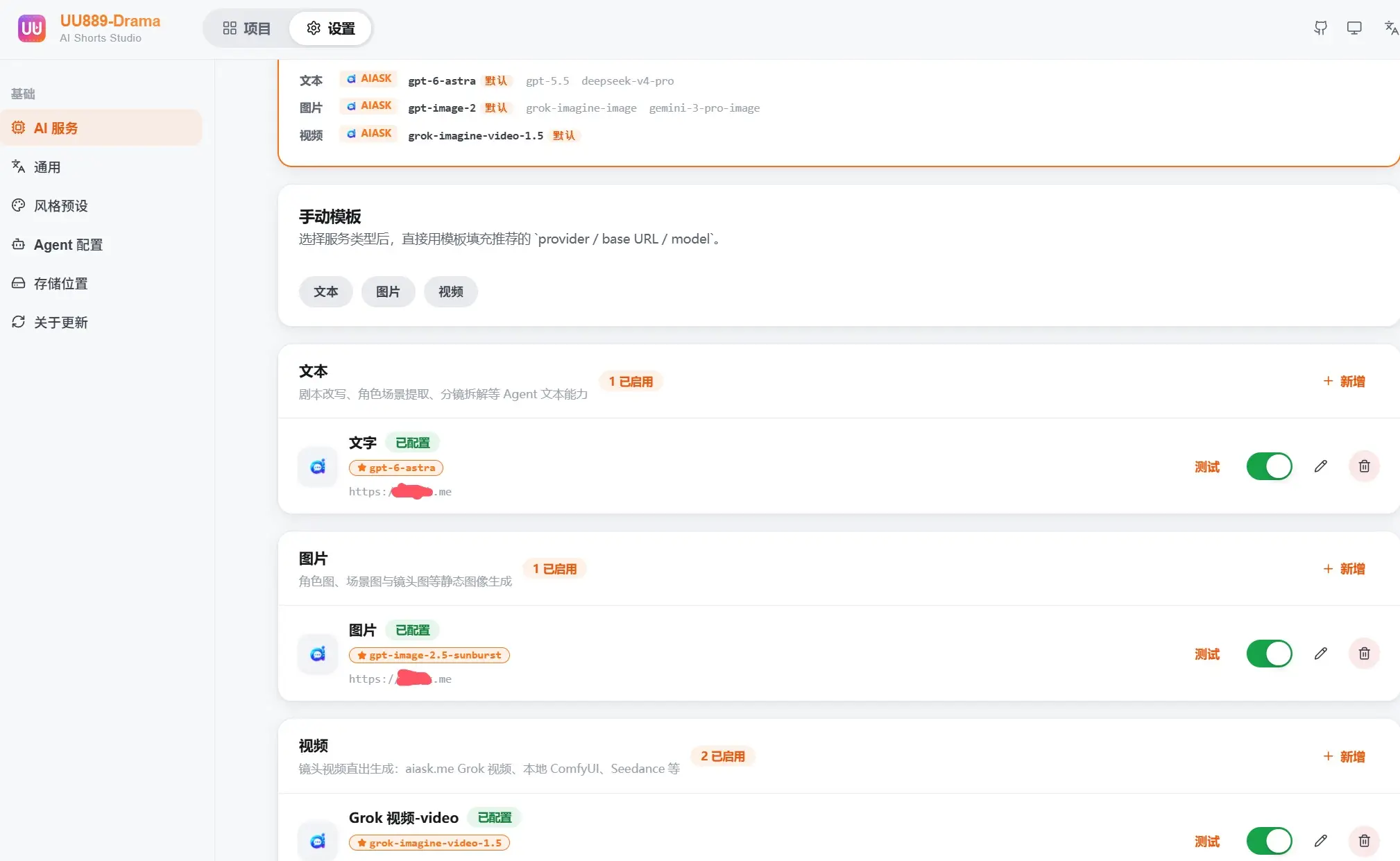The width and height of the screenshot is (1400, 861).
Task: Select the 设置 tab
Action: coord(331,28)
